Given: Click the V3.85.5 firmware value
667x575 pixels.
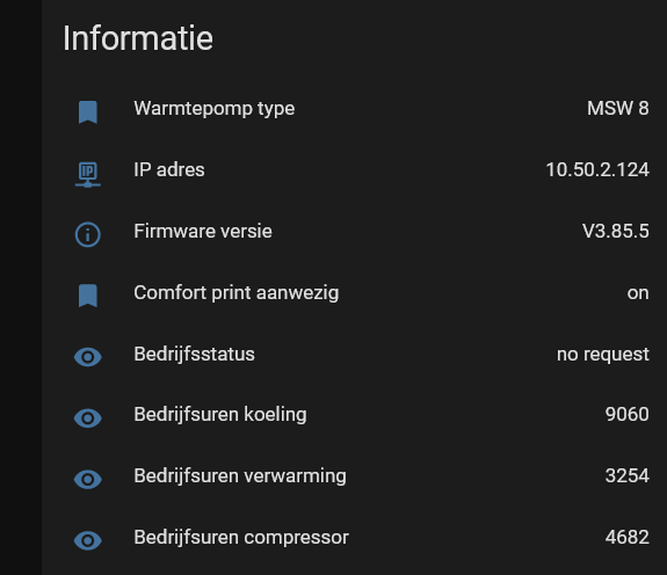Looking at the screenshot, I should tap(616, 231).
